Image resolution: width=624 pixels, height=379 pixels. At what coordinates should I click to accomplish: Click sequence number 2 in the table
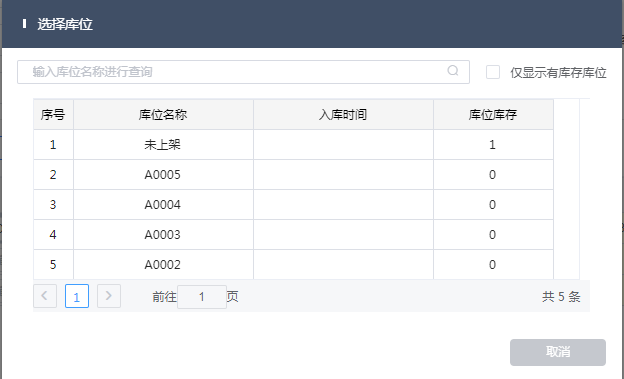tap(53, 174)
